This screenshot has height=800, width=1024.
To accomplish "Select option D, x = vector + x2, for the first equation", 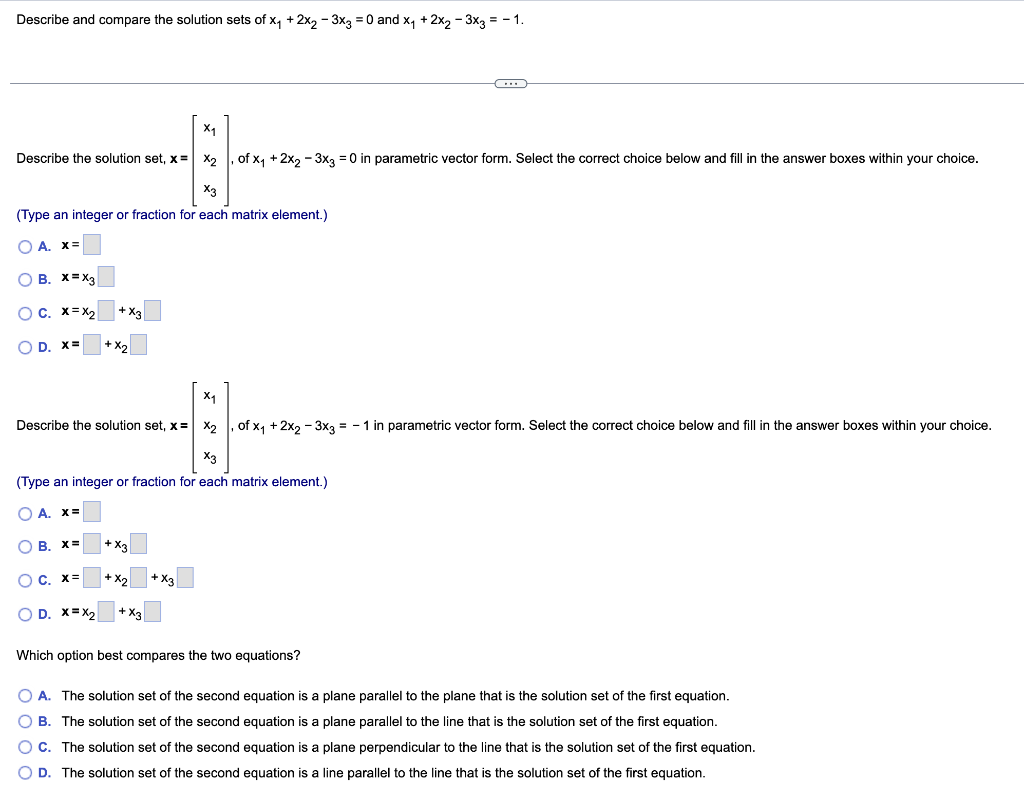I will [x=25, y=347].
